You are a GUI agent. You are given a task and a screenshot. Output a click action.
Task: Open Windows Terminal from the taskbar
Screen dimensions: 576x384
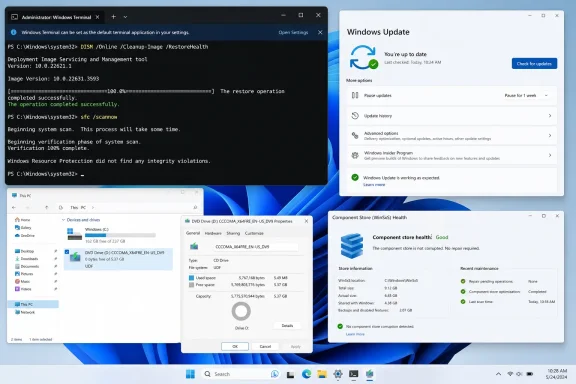pos(354,374)
